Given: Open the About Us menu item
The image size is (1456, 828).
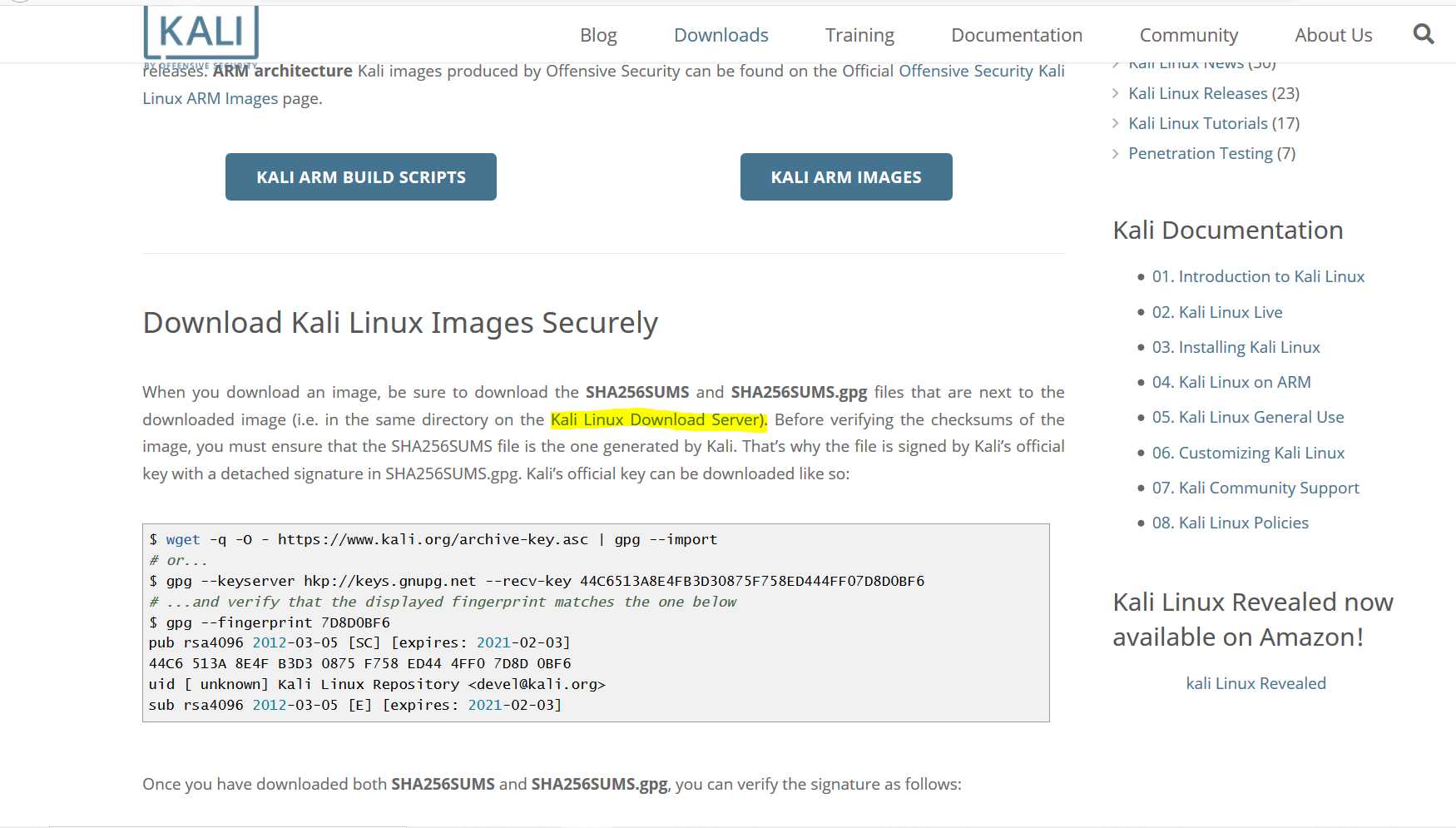Looking at the screenshot, I should (1334, 35).
